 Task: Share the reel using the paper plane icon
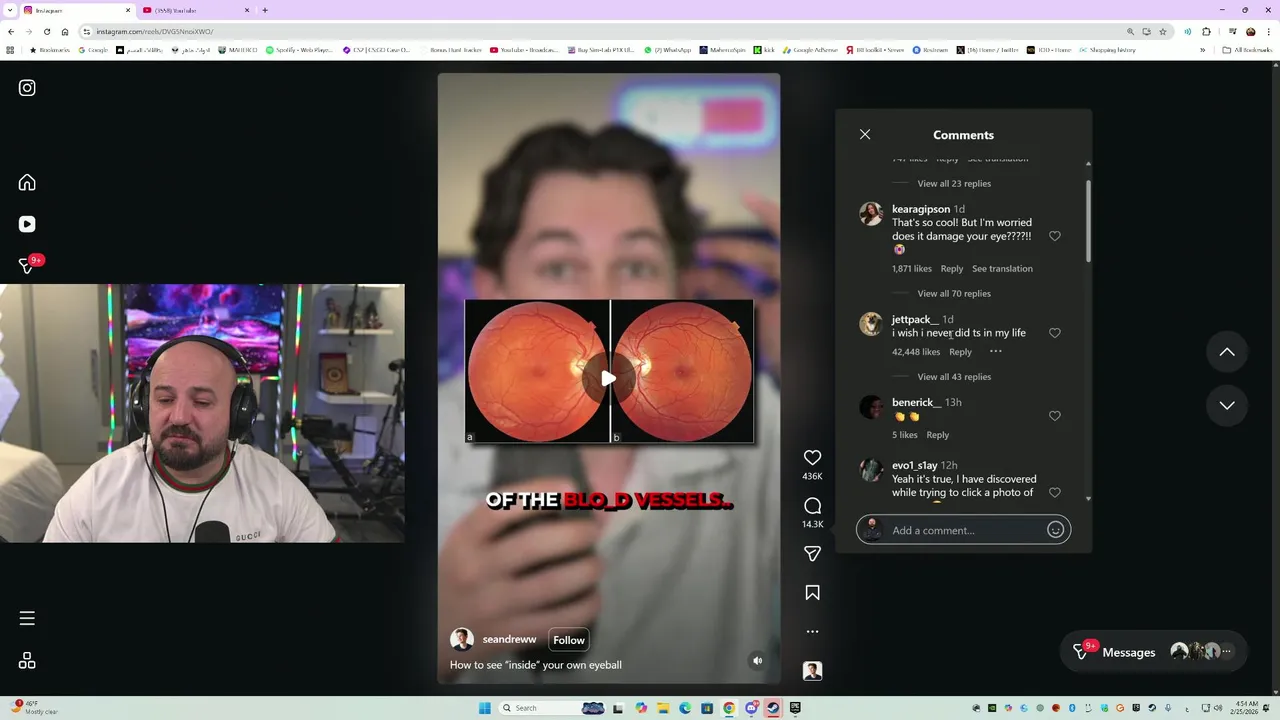tap(812, 553)
